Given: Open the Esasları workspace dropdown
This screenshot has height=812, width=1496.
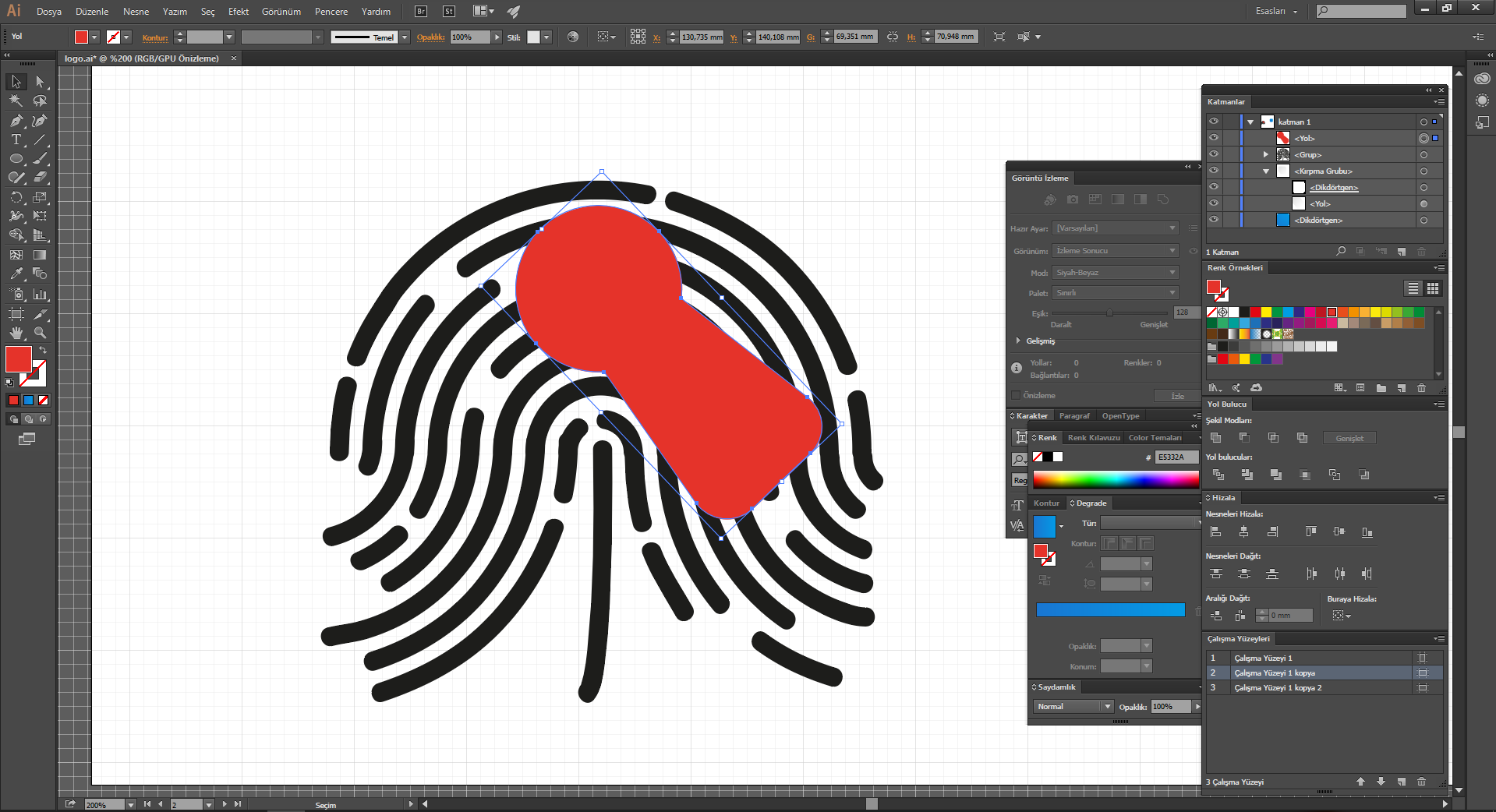Looking at the screenshot, I should (x=1276, y=11).
